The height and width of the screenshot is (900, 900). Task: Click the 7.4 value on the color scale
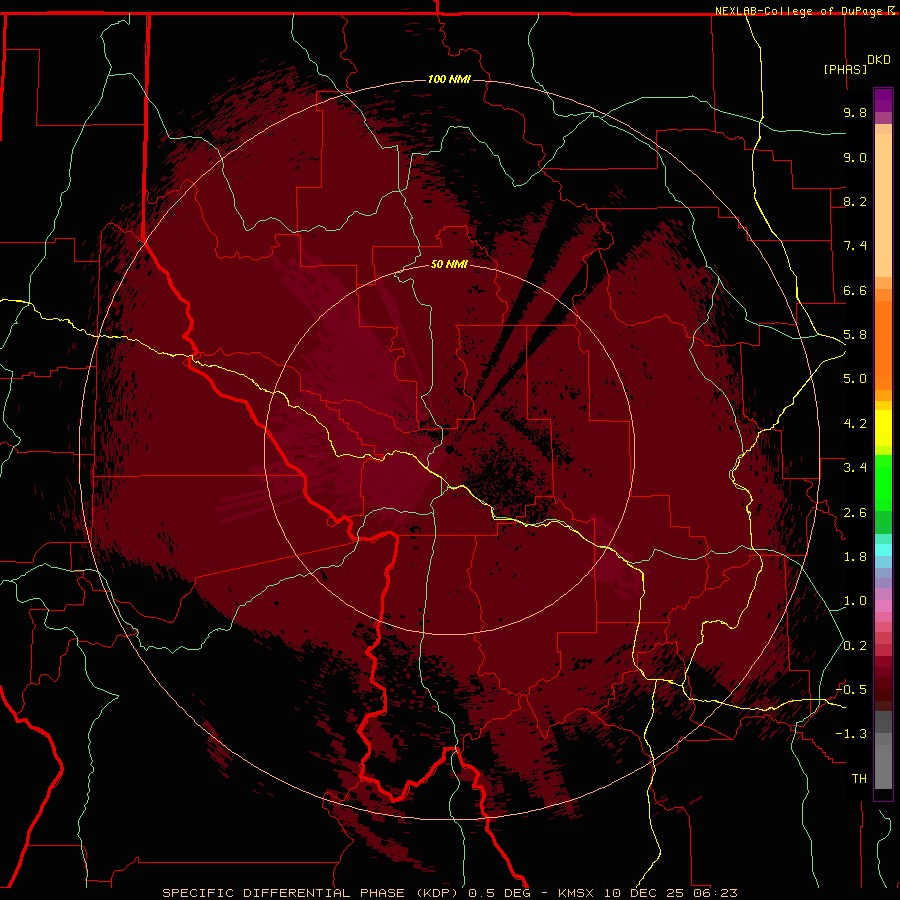pos(855,246)
